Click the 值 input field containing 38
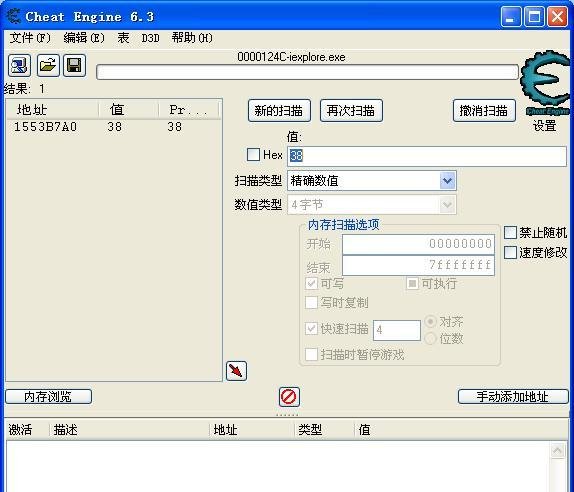The height and width of the screenshot is (492, 574). 427,156
